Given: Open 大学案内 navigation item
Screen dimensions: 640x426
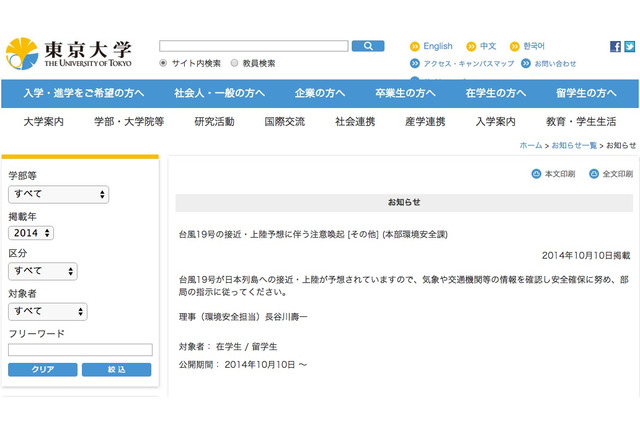Looking at the screenshot, I should tap(44, 122).
